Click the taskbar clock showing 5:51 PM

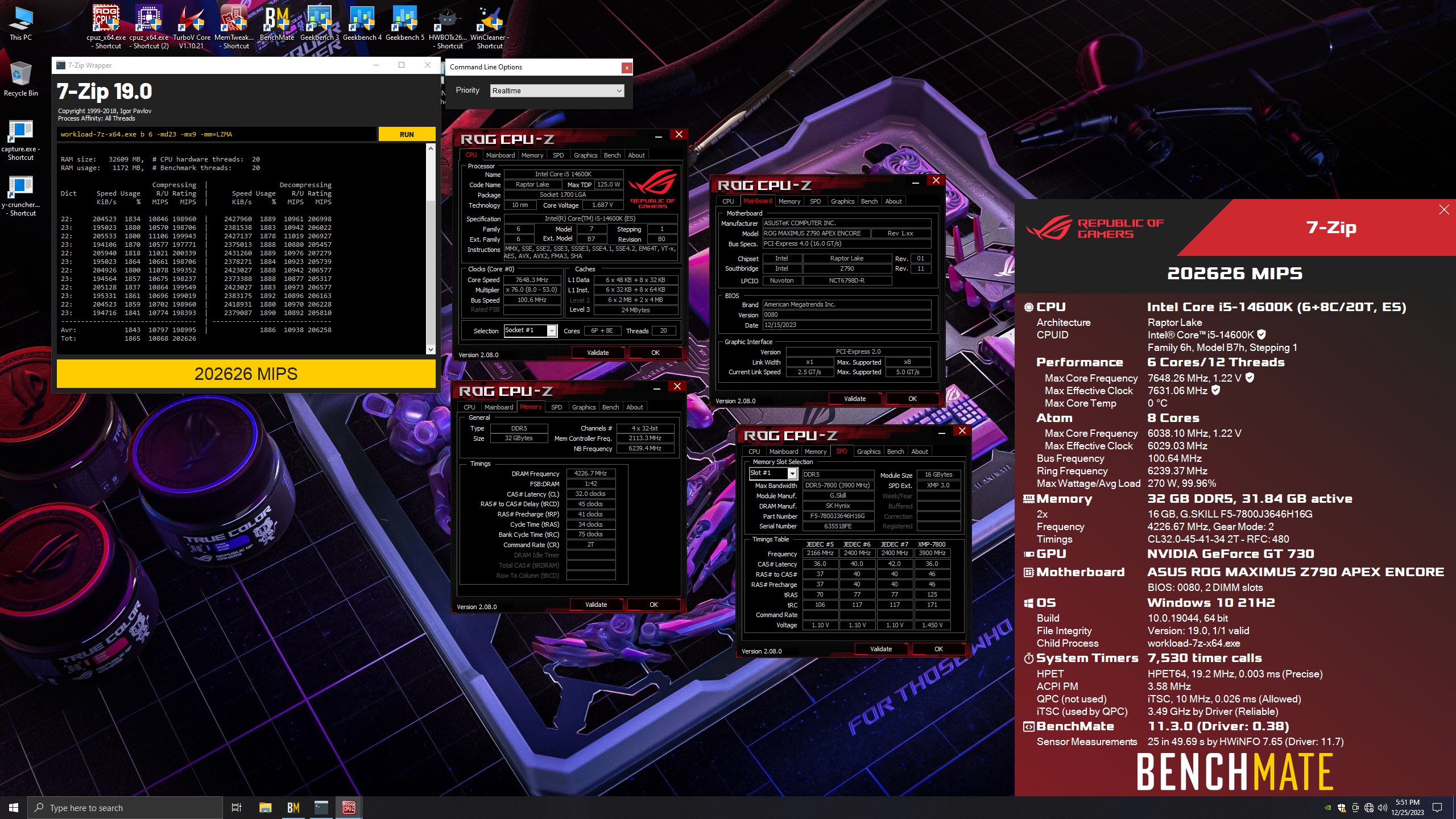[1407, 808]
